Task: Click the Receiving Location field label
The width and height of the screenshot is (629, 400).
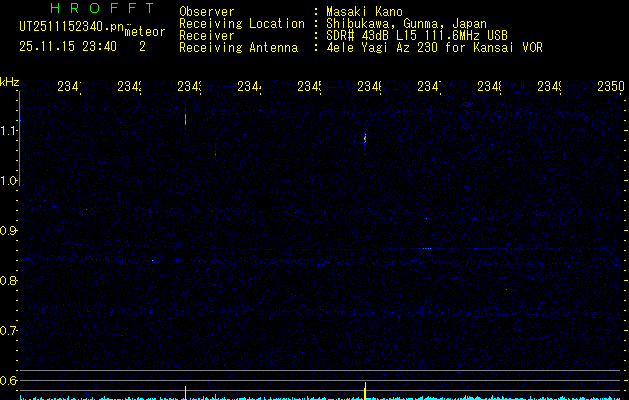Action: tap(241, 24)
